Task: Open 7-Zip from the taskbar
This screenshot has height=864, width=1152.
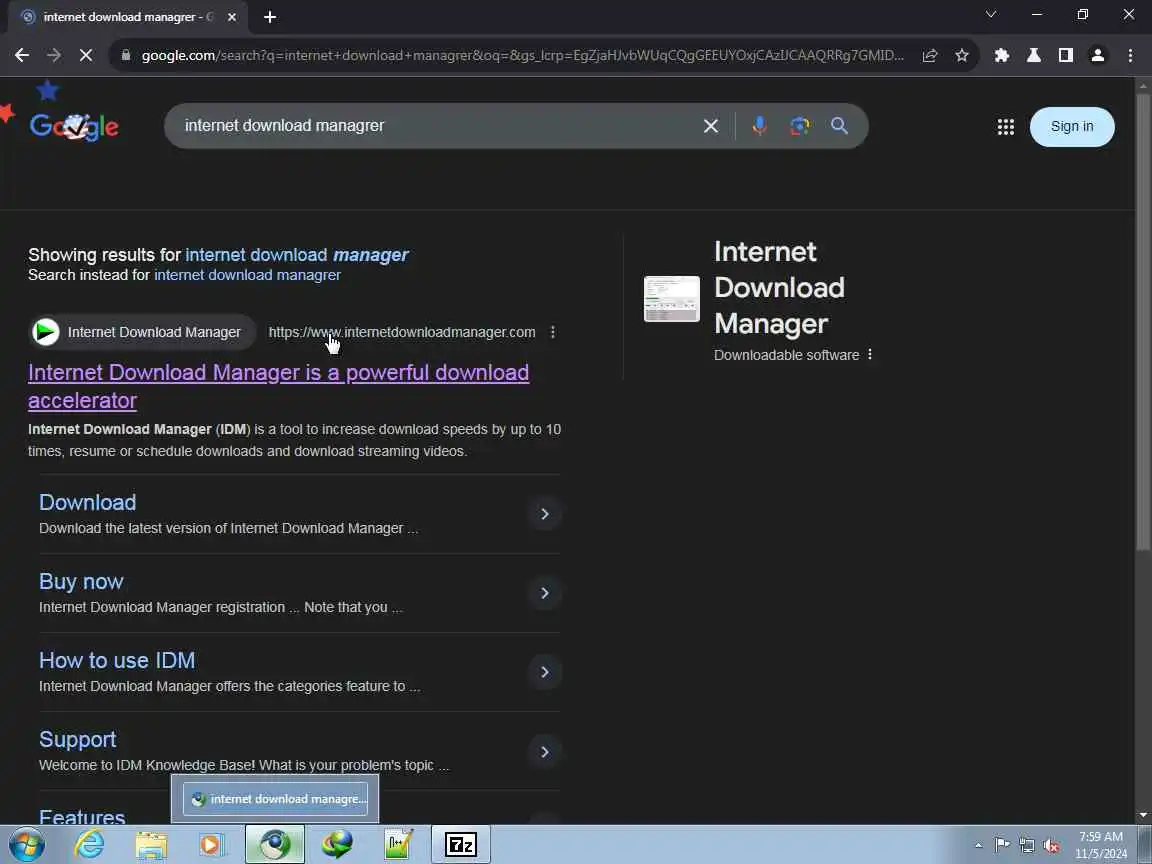Action: coord(461,845)
